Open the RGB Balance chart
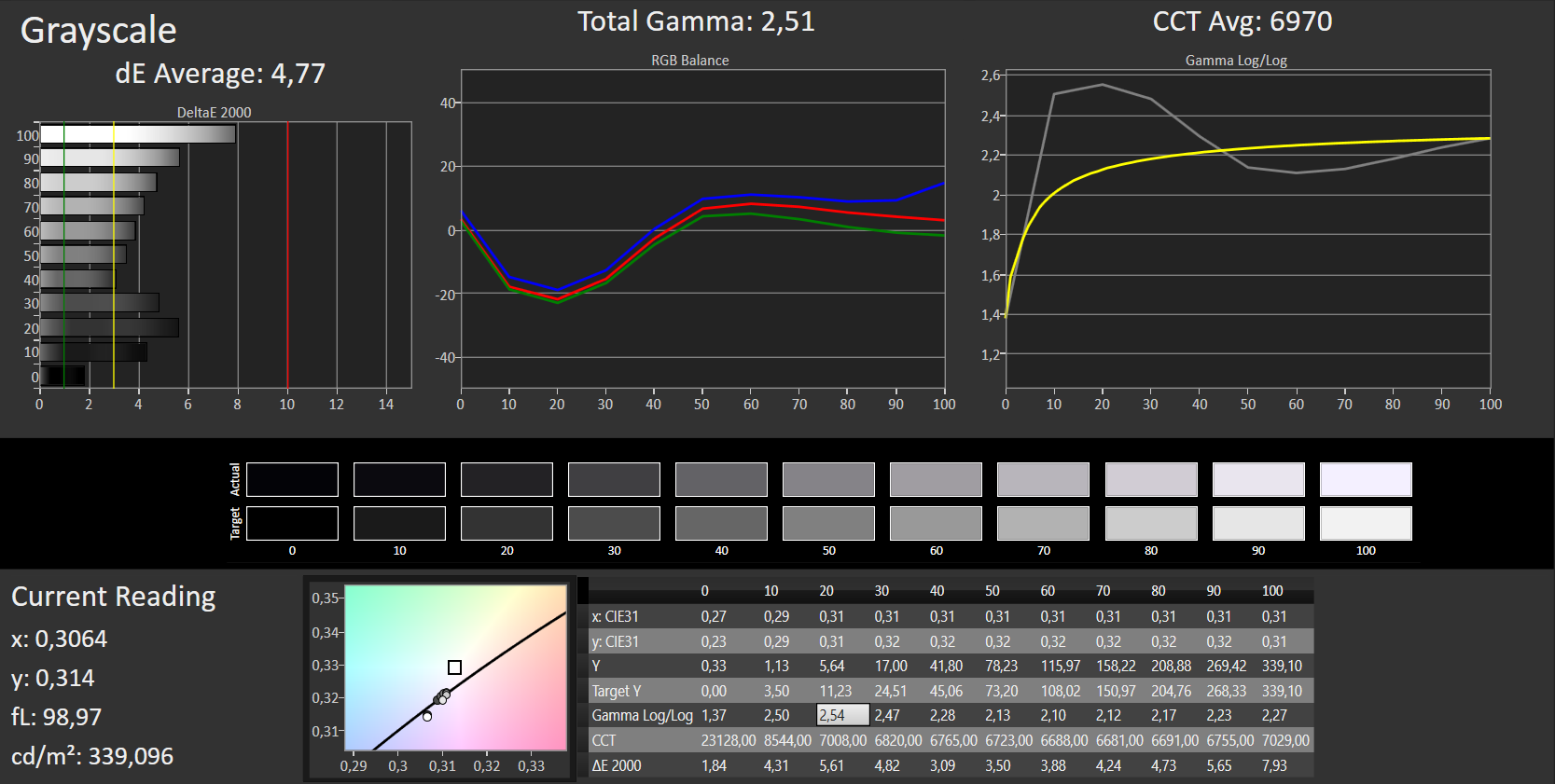The height and width of the screenshot is (784, 1555). click(703, 229)
